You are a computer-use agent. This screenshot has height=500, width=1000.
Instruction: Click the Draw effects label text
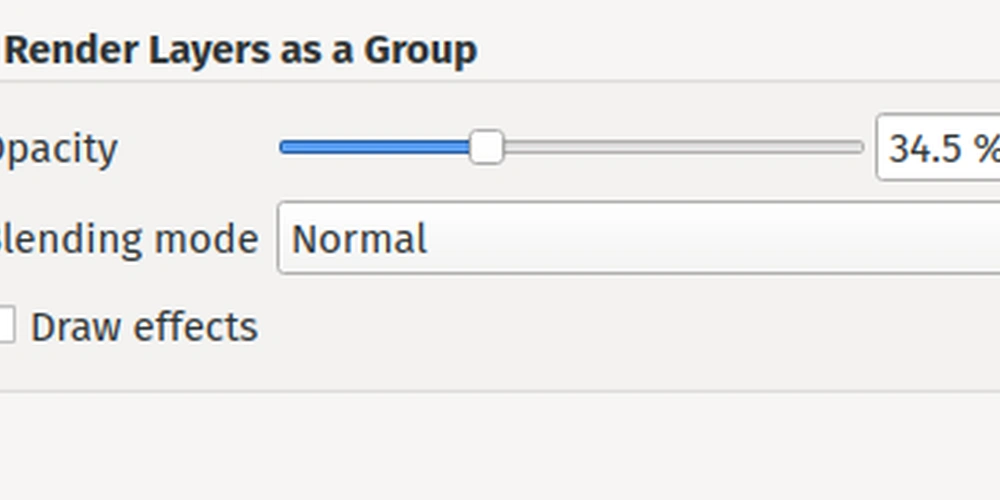(144, 327)
